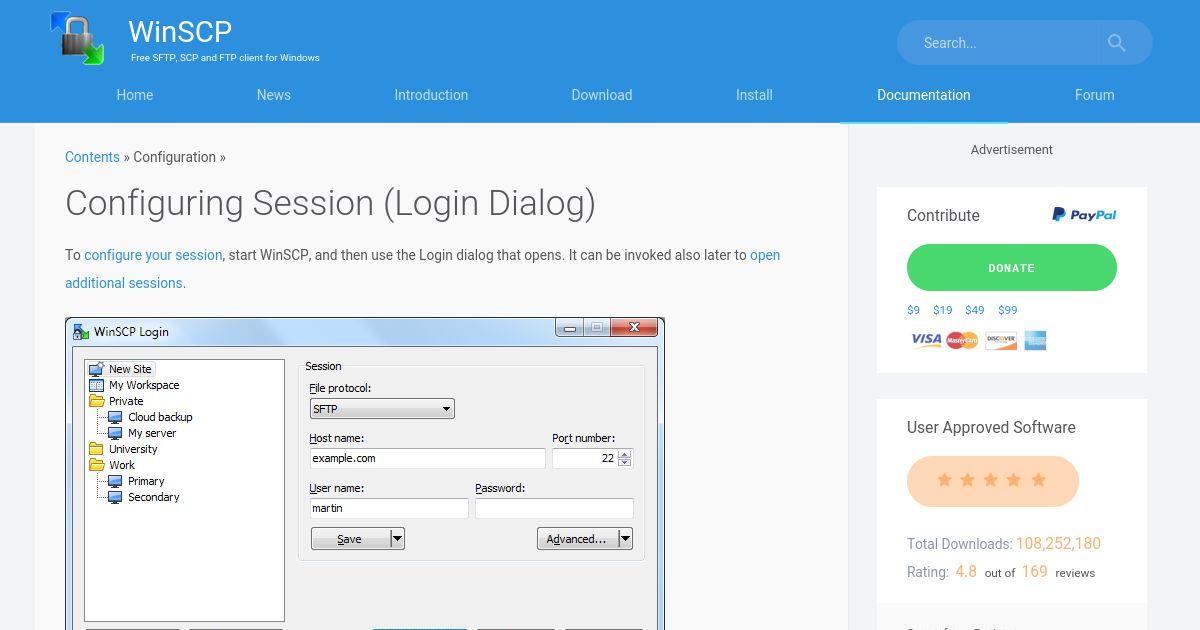The height and width of the screenshot is (630, 1200).
Task: Click the Password field
Action: point(554,508)
